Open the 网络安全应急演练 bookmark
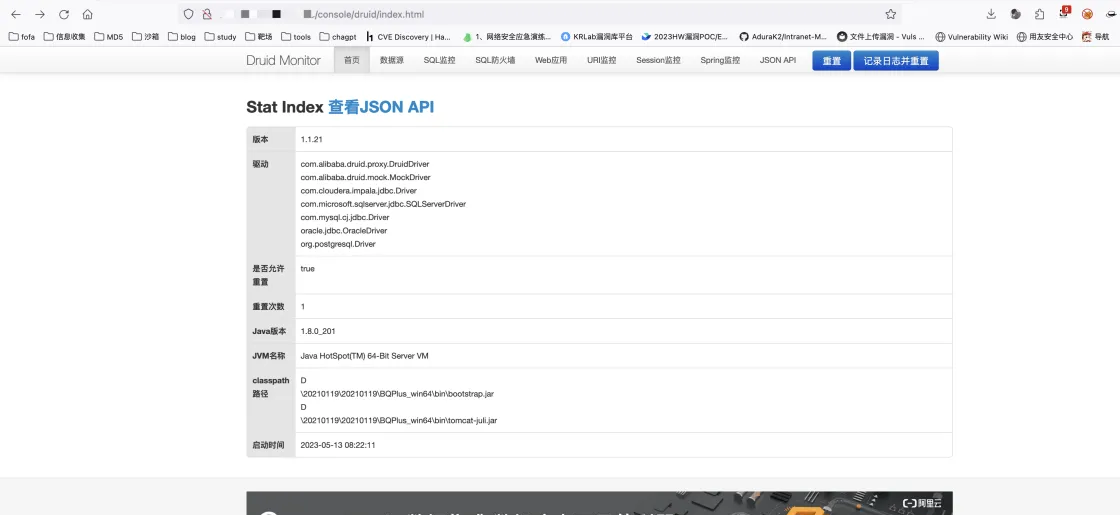Screen dimensions: 1120x515 click(x=507, y=36)
